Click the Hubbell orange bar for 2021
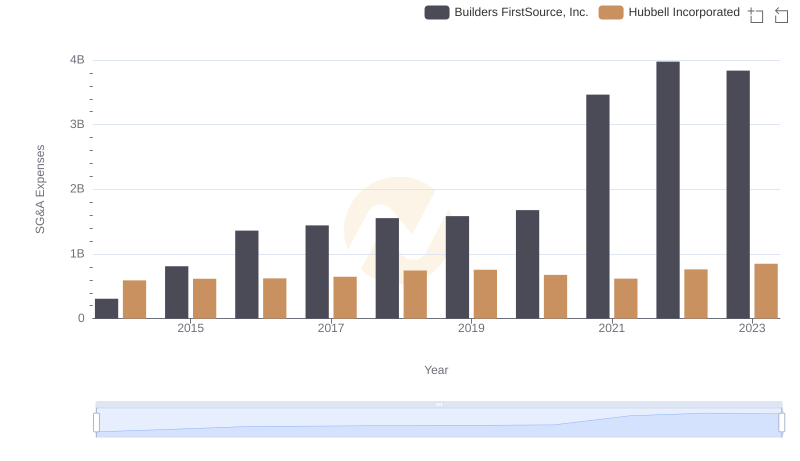 pos(626,299)
